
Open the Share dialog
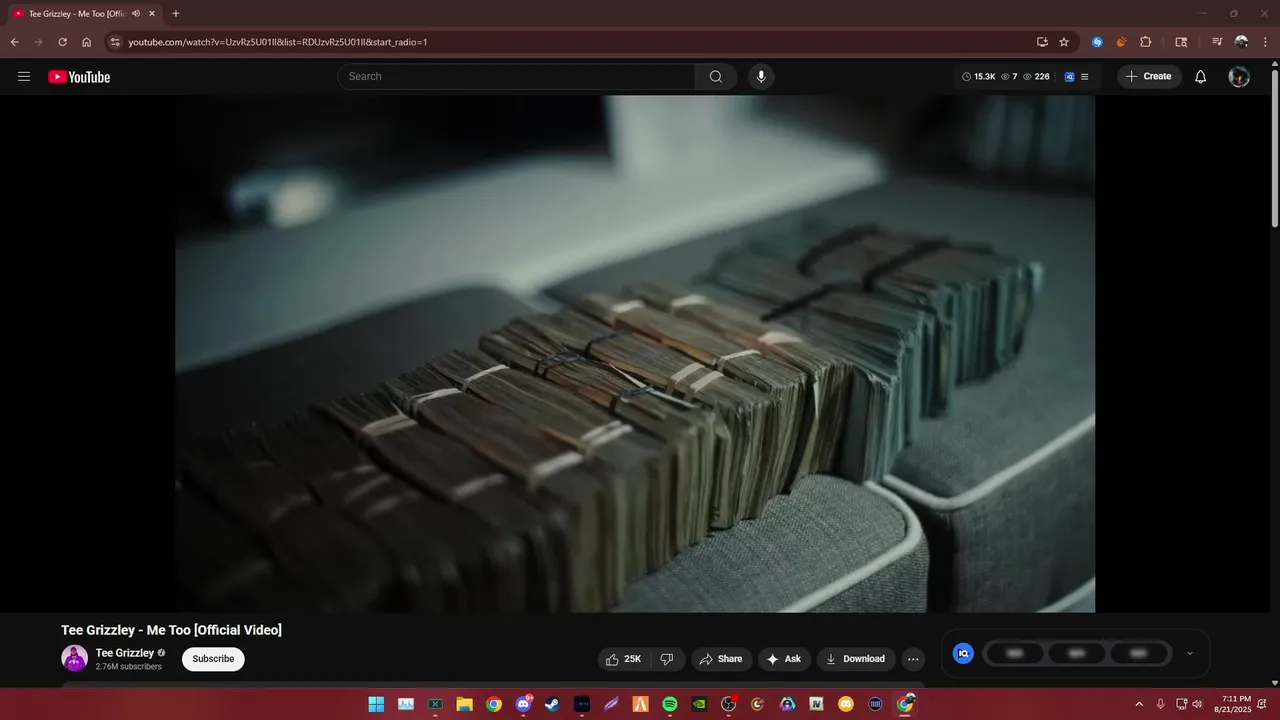point(721,659)
